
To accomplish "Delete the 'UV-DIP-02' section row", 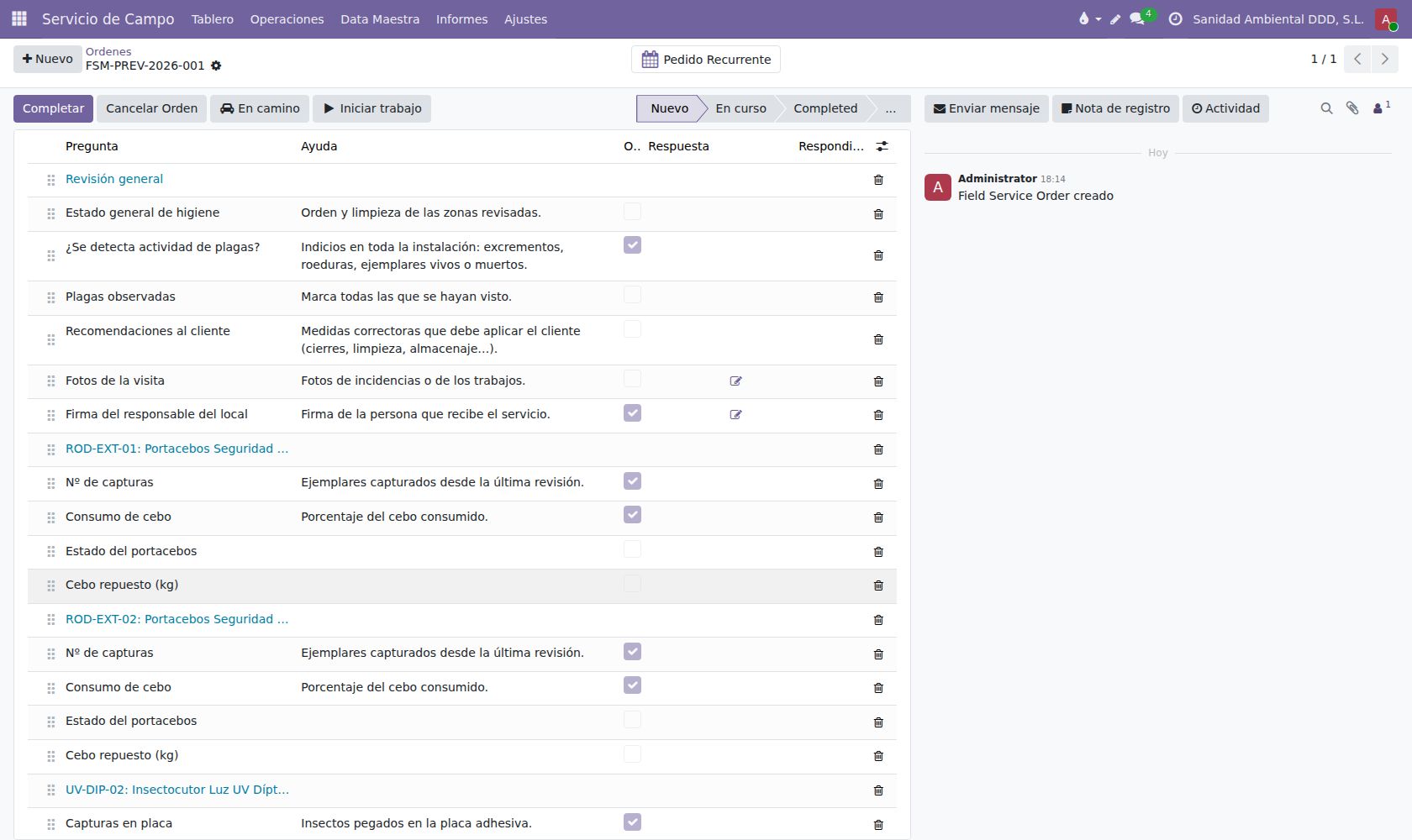I will pos(878,790).
